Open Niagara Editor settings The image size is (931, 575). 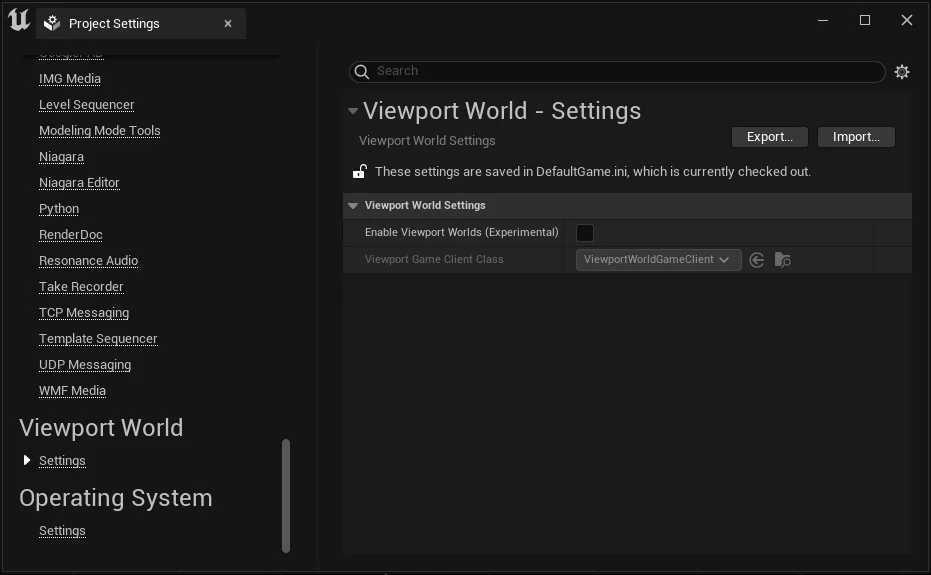coord(80,183)
